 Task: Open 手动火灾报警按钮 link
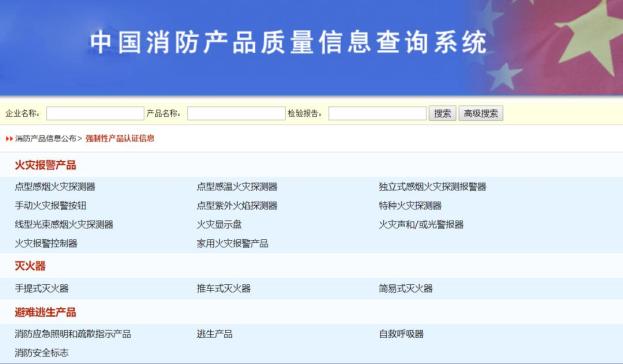[50, 205]
